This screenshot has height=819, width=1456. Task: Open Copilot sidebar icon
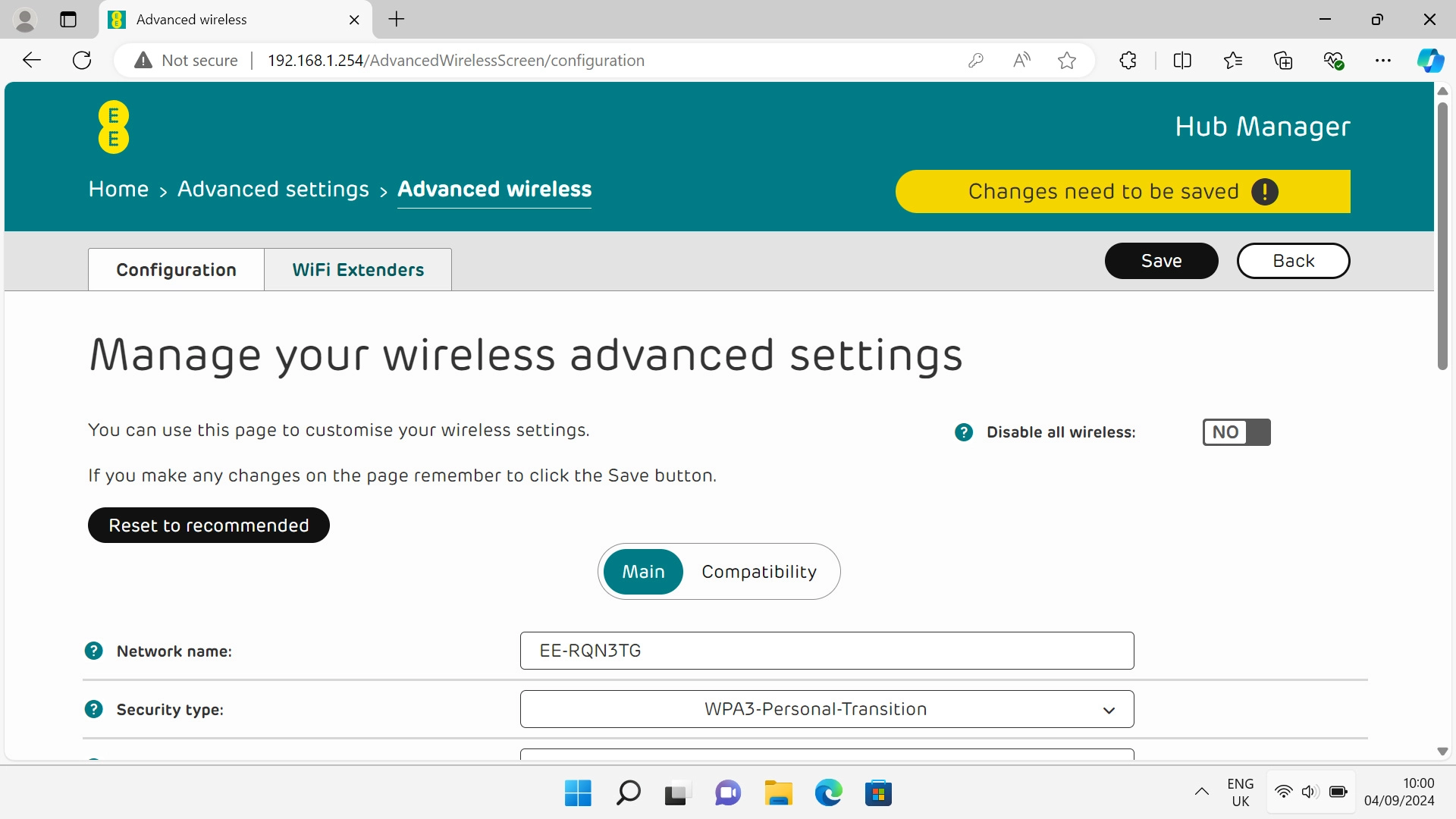point(1430,61)
